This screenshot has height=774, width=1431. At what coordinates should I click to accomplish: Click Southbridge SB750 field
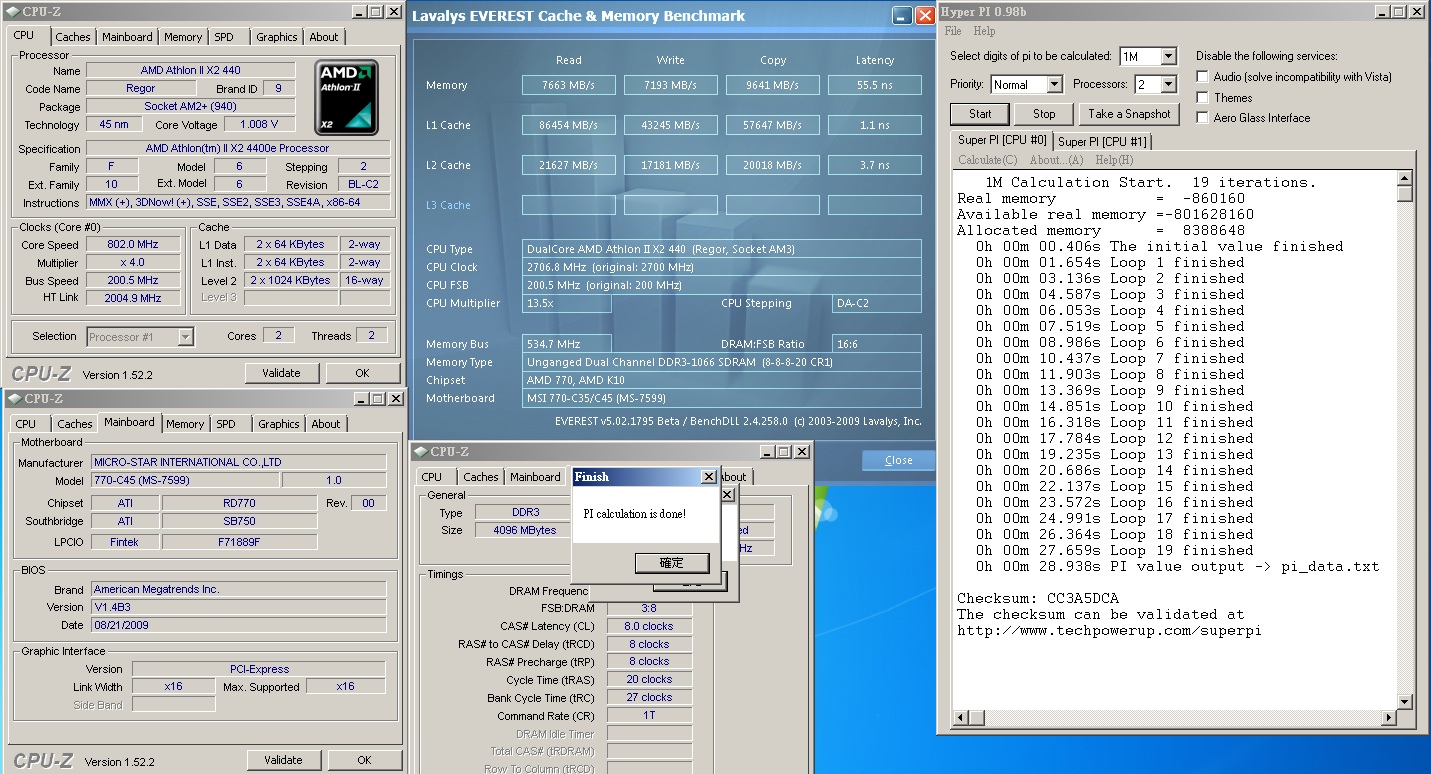239,521
